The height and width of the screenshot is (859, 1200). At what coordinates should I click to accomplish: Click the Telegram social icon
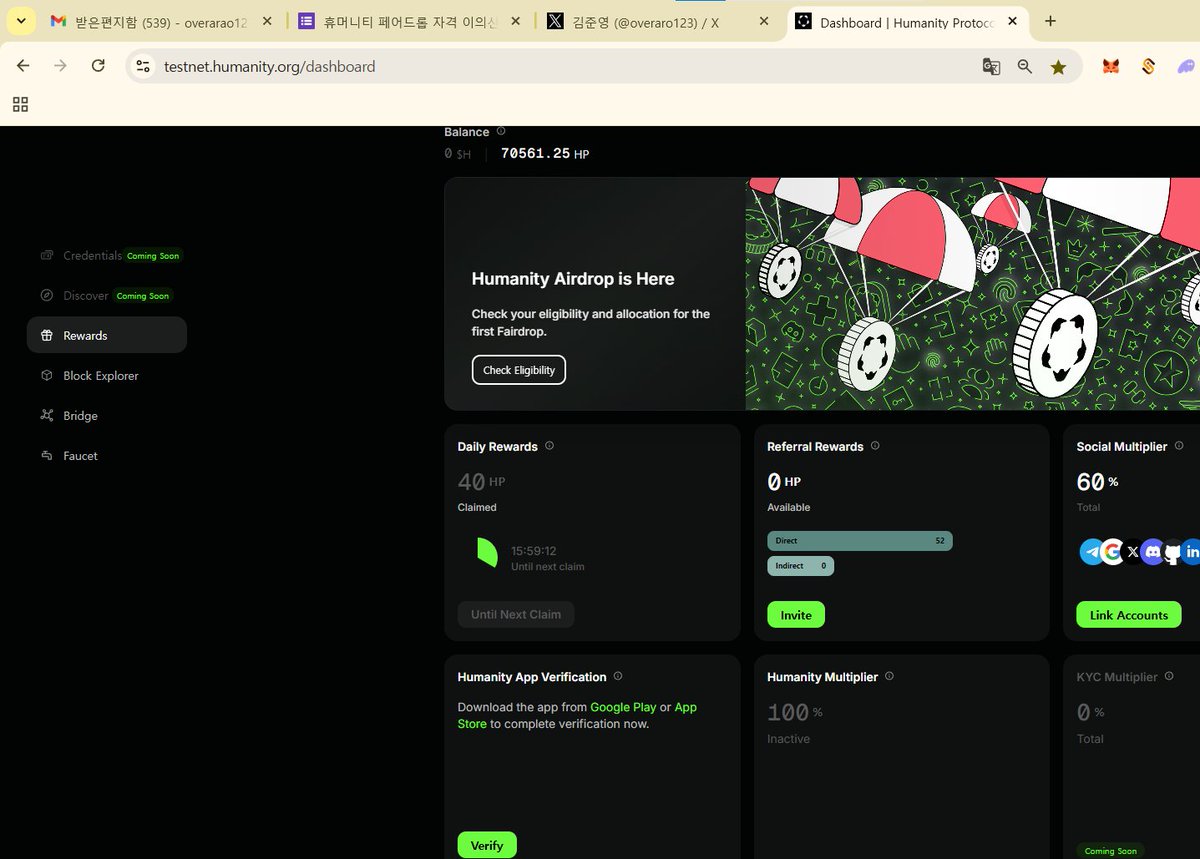pos(1092,551)
